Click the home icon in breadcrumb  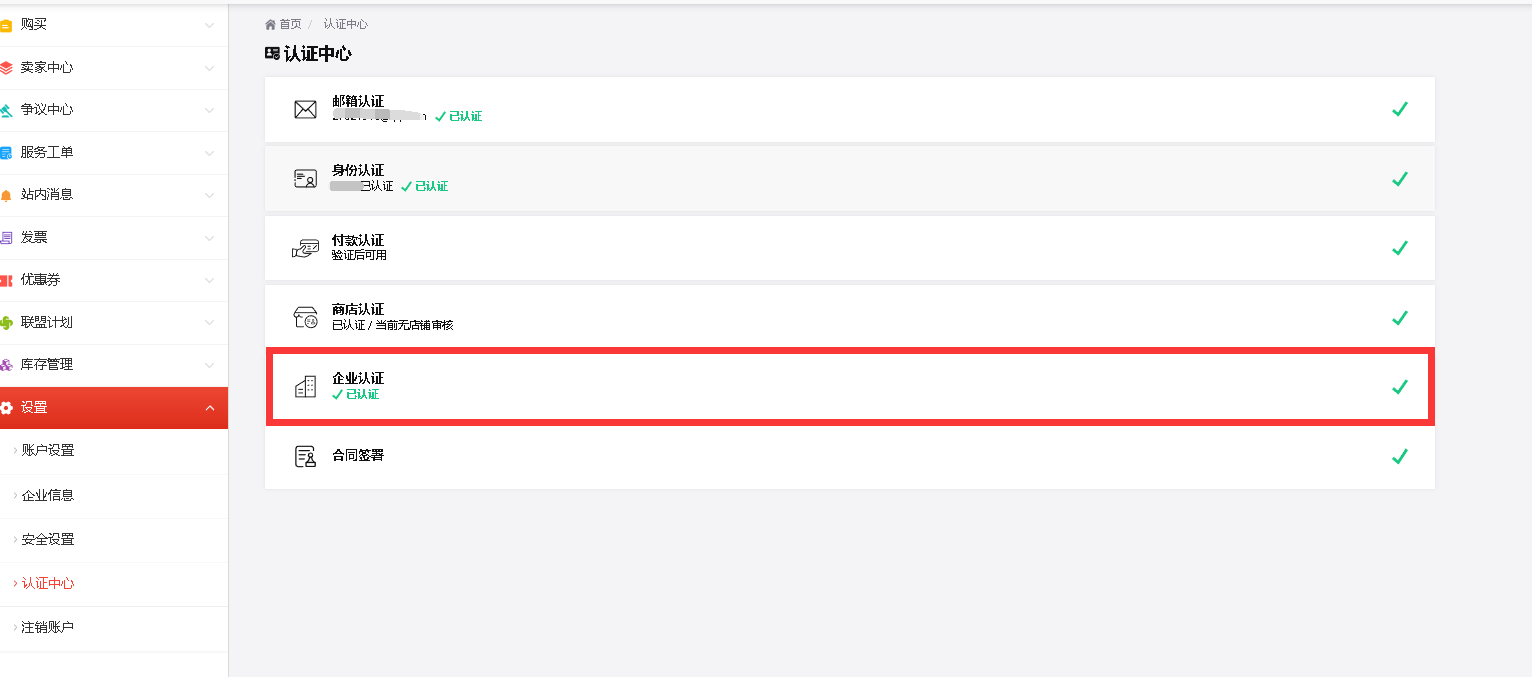[270, 24]
